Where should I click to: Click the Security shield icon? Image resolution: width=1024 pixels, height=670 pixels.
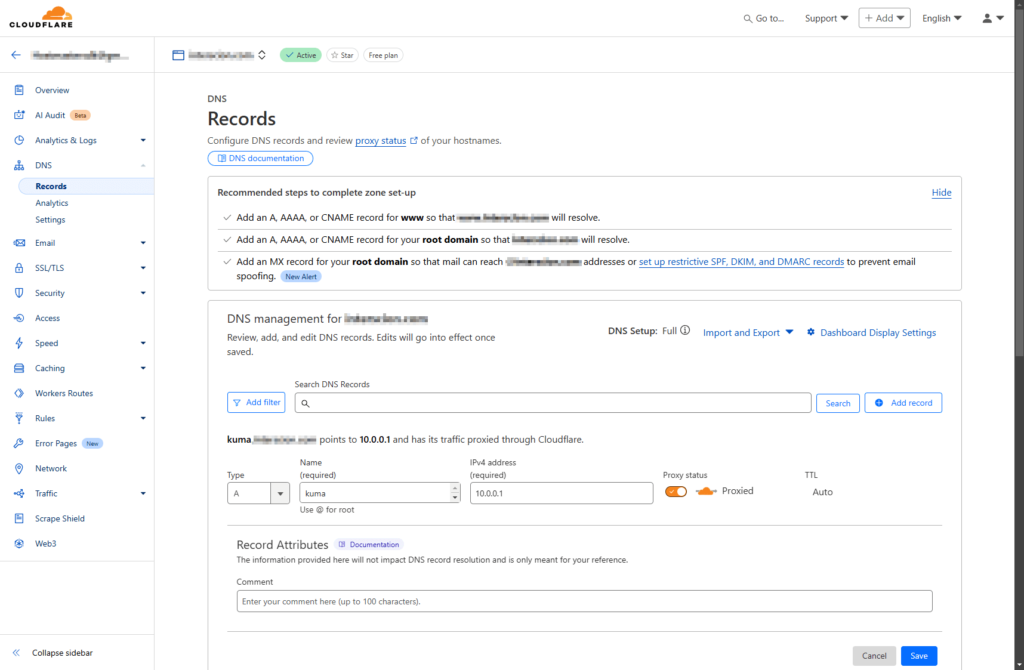tap(19, 293)
